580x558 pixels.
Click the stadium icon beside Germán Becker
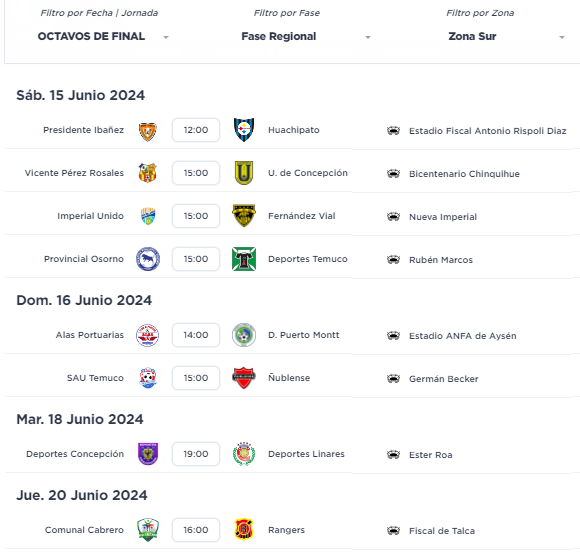click(x=393, y=378)
